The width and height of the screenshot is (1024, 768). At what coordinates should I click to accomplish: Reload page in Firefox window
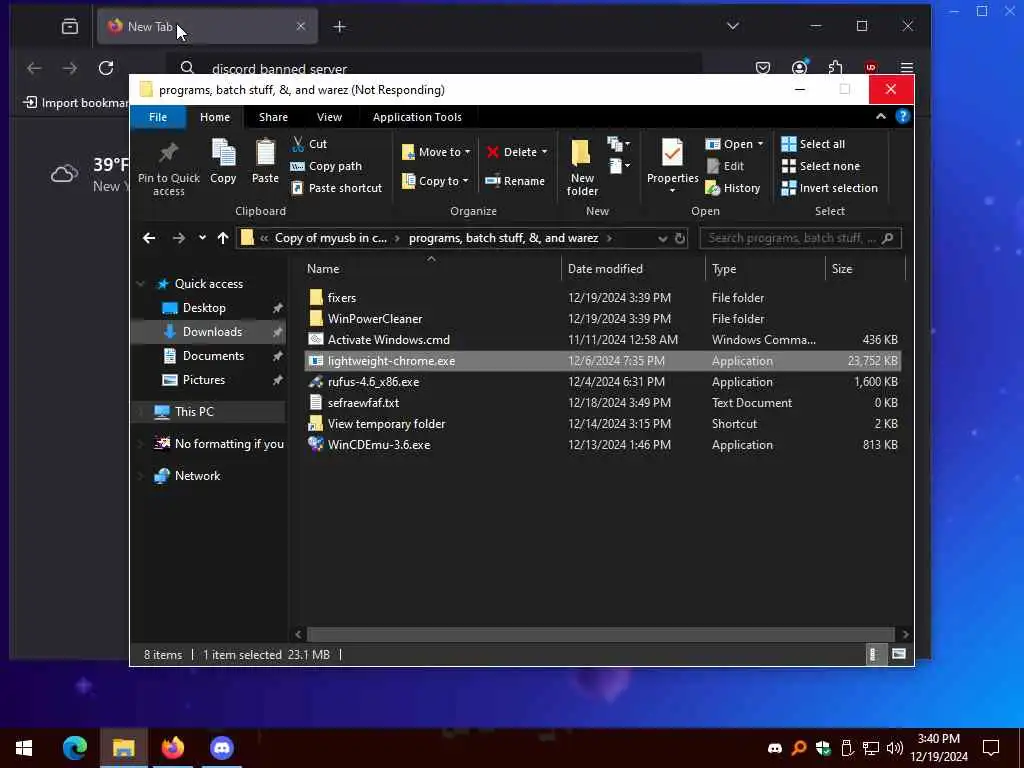tap(106, 68)
